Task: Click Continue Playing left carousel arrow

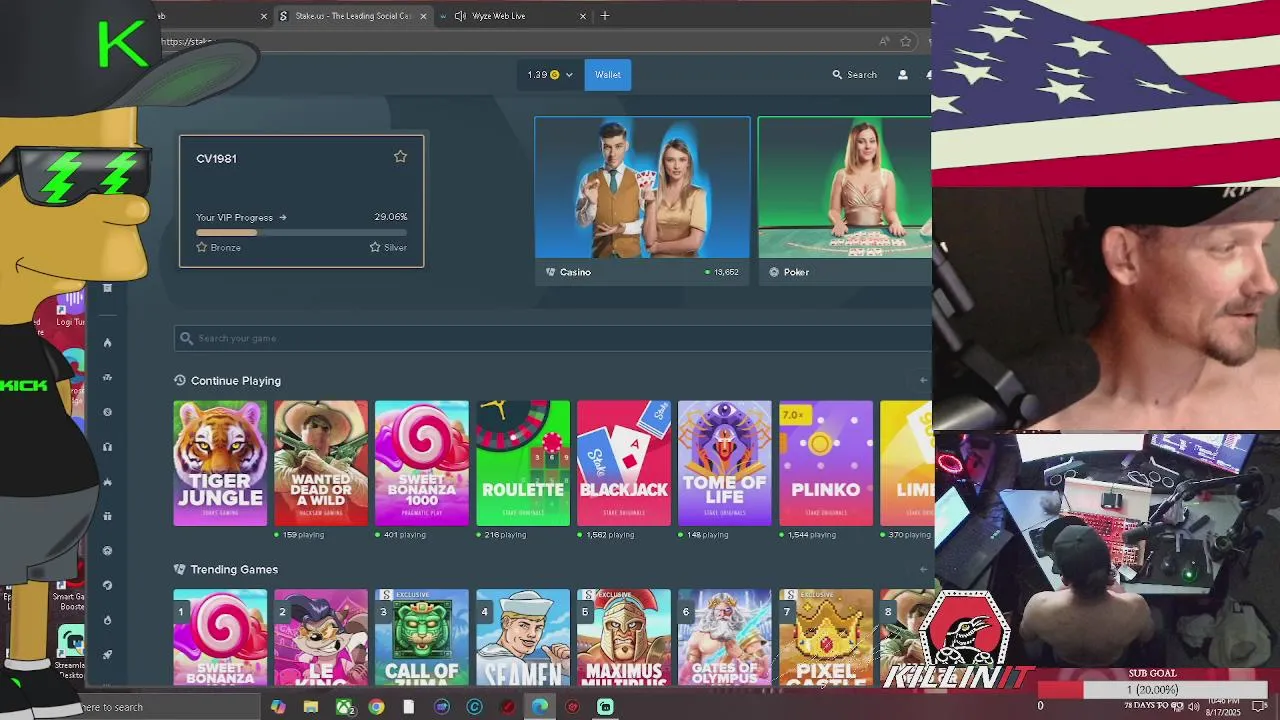Action: 923,380
